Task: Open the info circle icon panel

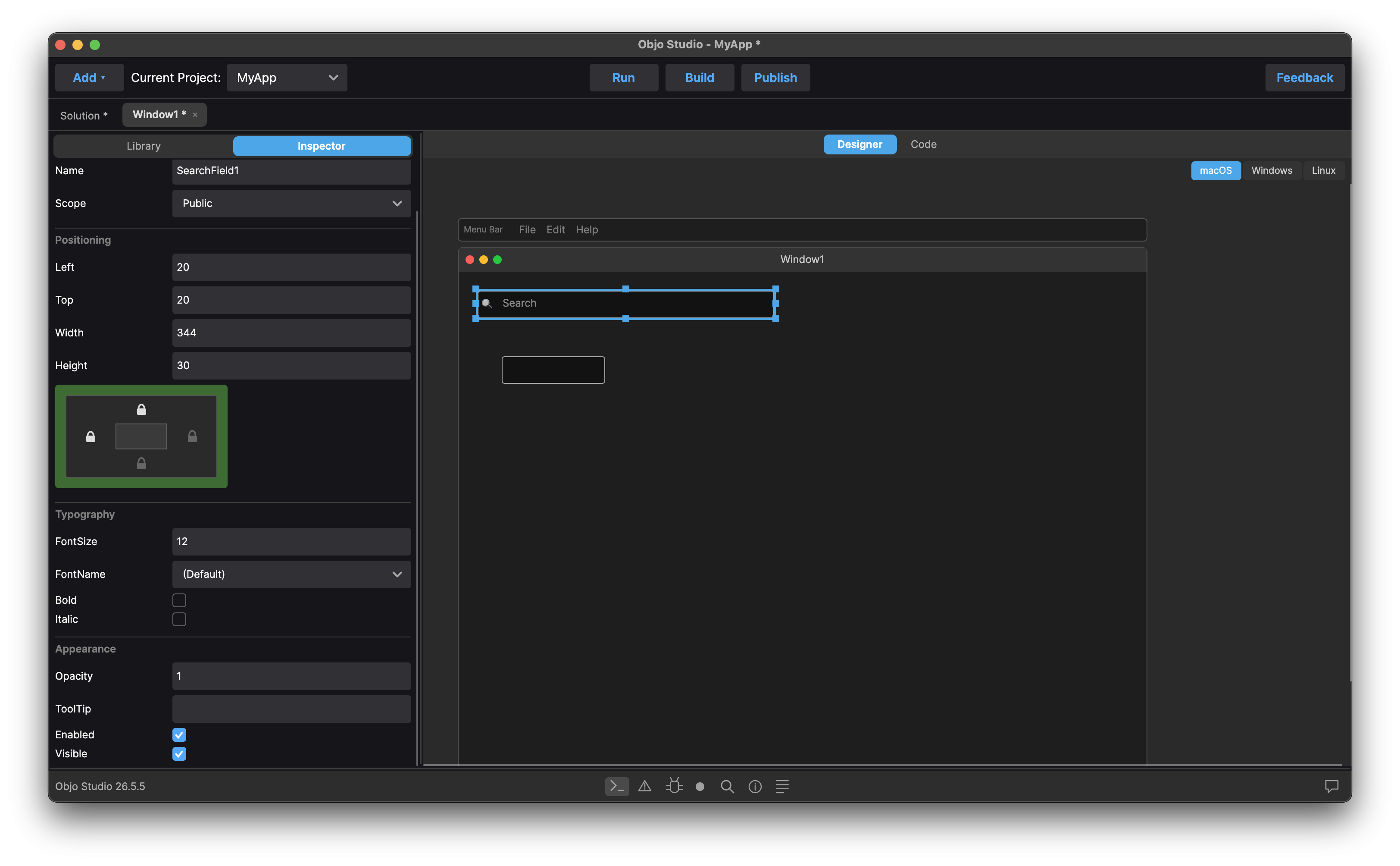Action: pyautogui.click(x=755, y=787)
